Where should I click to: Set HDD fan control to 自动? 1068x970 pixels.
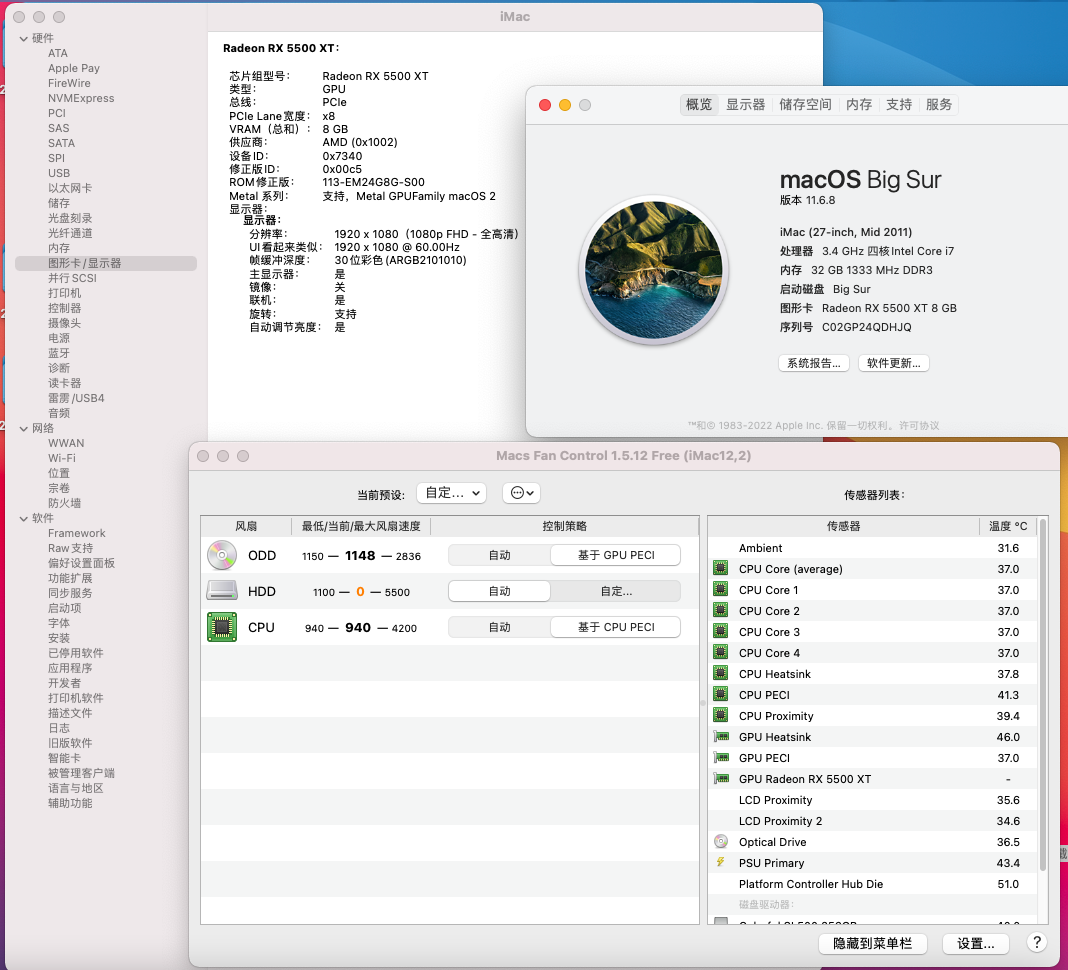point(499,591)
